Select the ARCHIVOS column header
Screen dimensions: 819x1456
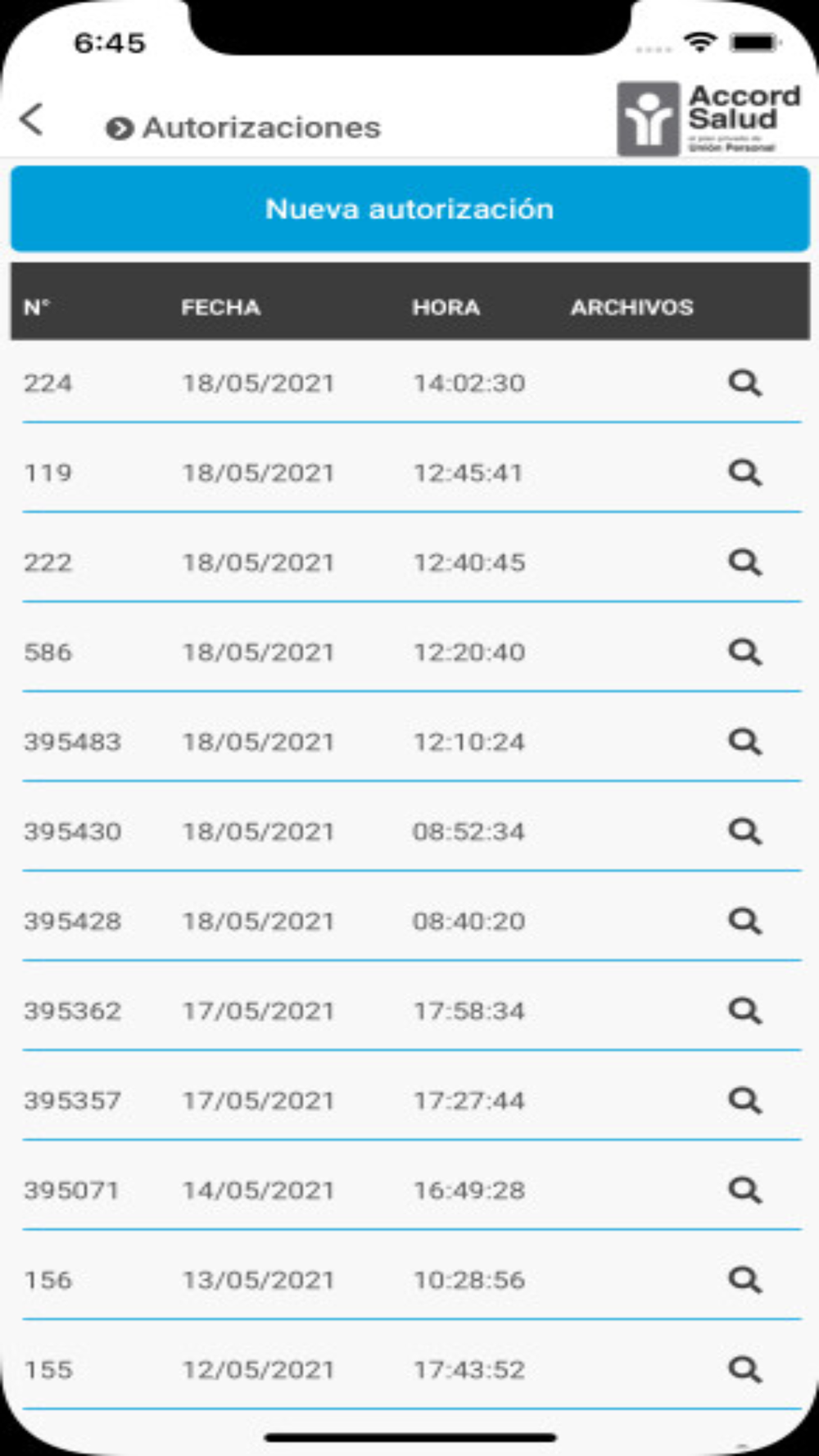pos(632,307)
